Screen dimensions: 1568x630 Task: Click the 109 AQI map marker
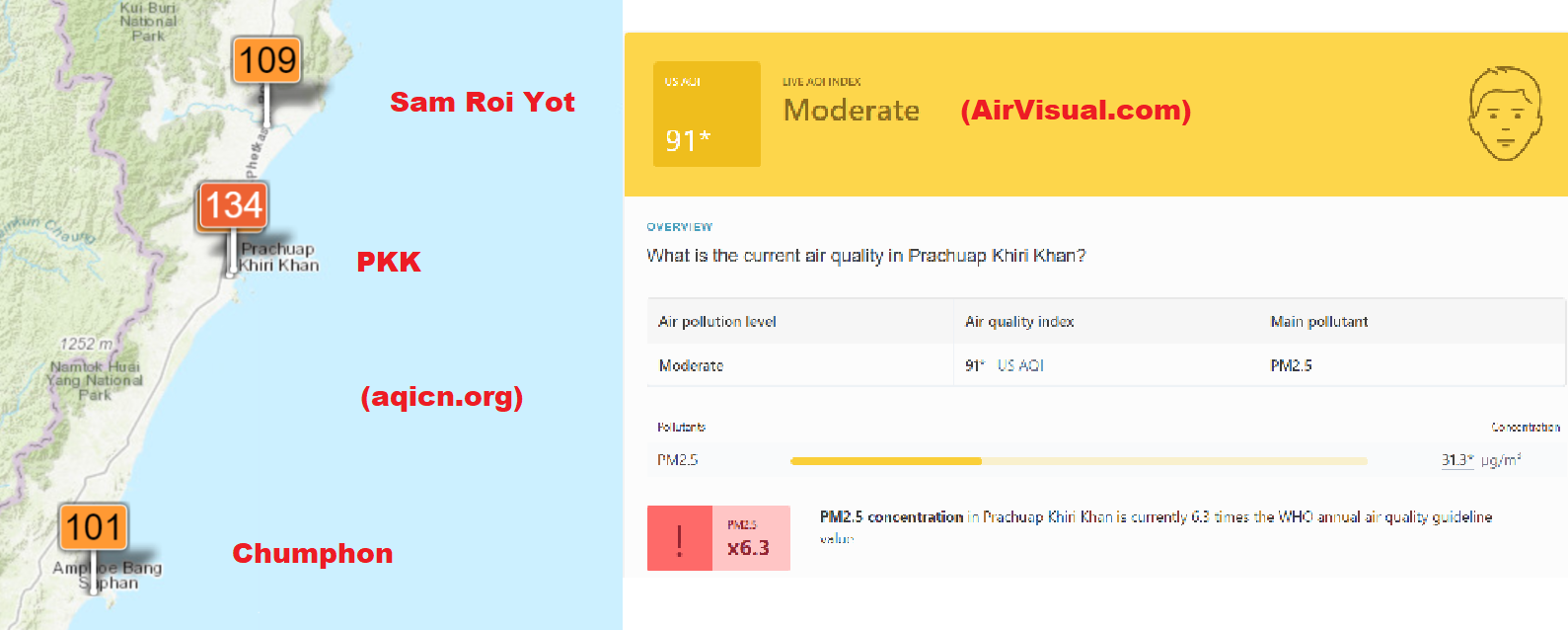(266, 61)
